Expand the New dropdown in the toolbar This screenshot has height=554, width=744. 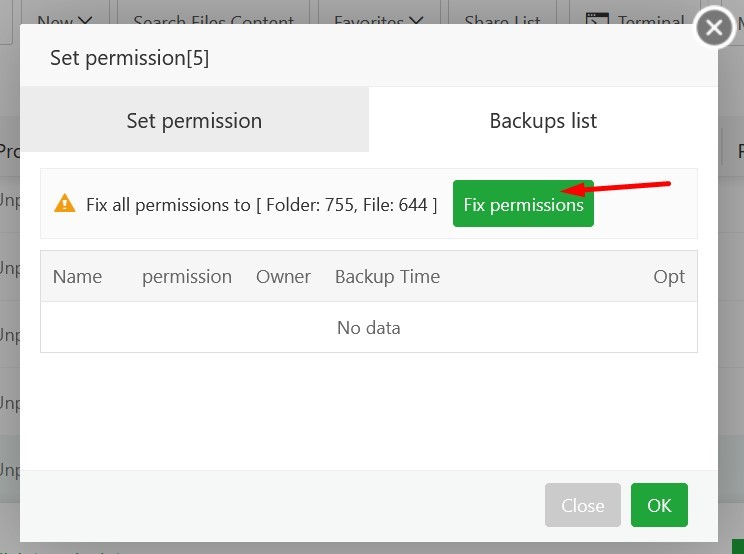(64, 20)
